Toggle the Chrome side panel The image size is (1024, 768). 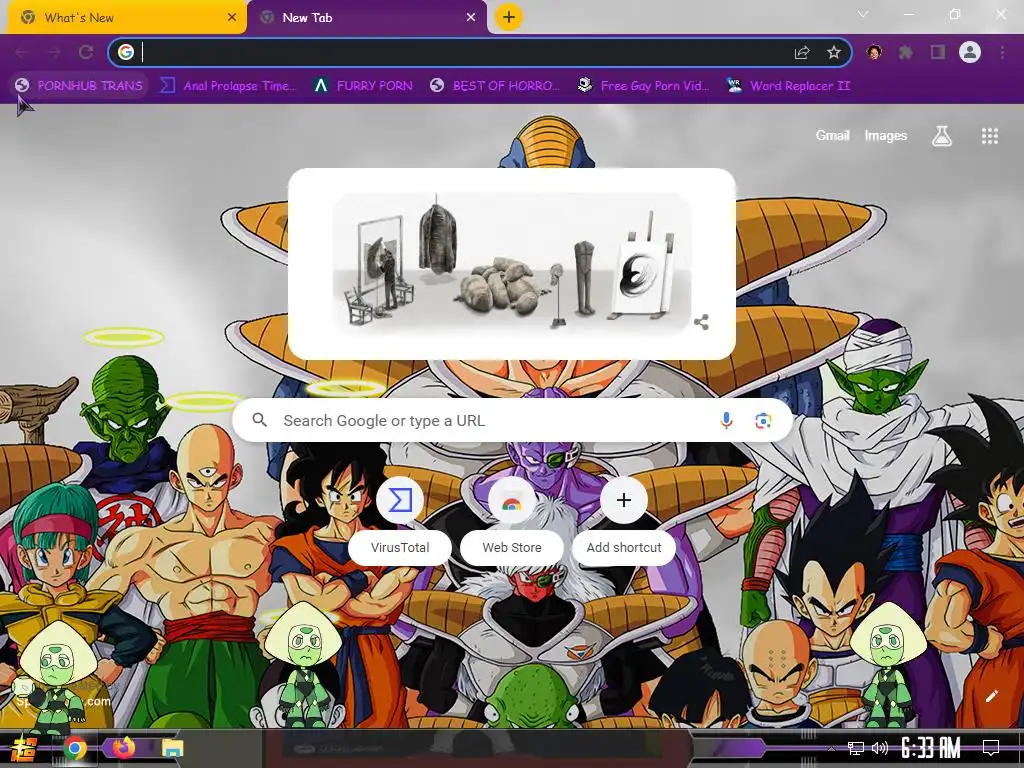point(938,52)
